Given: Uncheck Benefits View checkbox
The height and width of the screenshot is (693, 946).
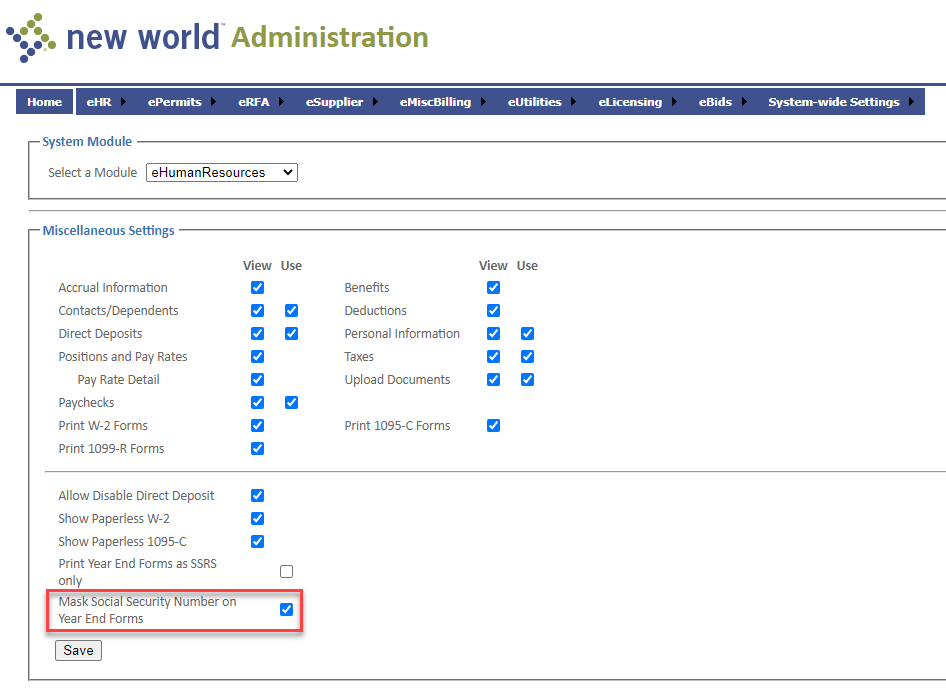Looking at the screenshot, I should point(493,288).
